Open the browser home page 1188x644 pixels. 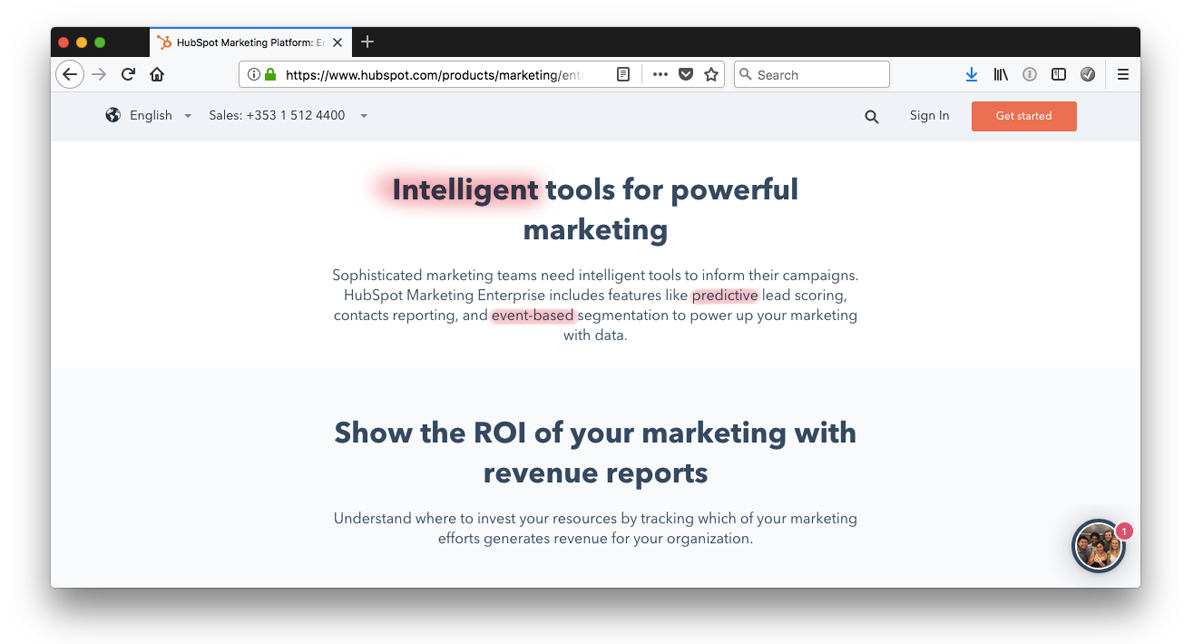[x=157, y=74]
